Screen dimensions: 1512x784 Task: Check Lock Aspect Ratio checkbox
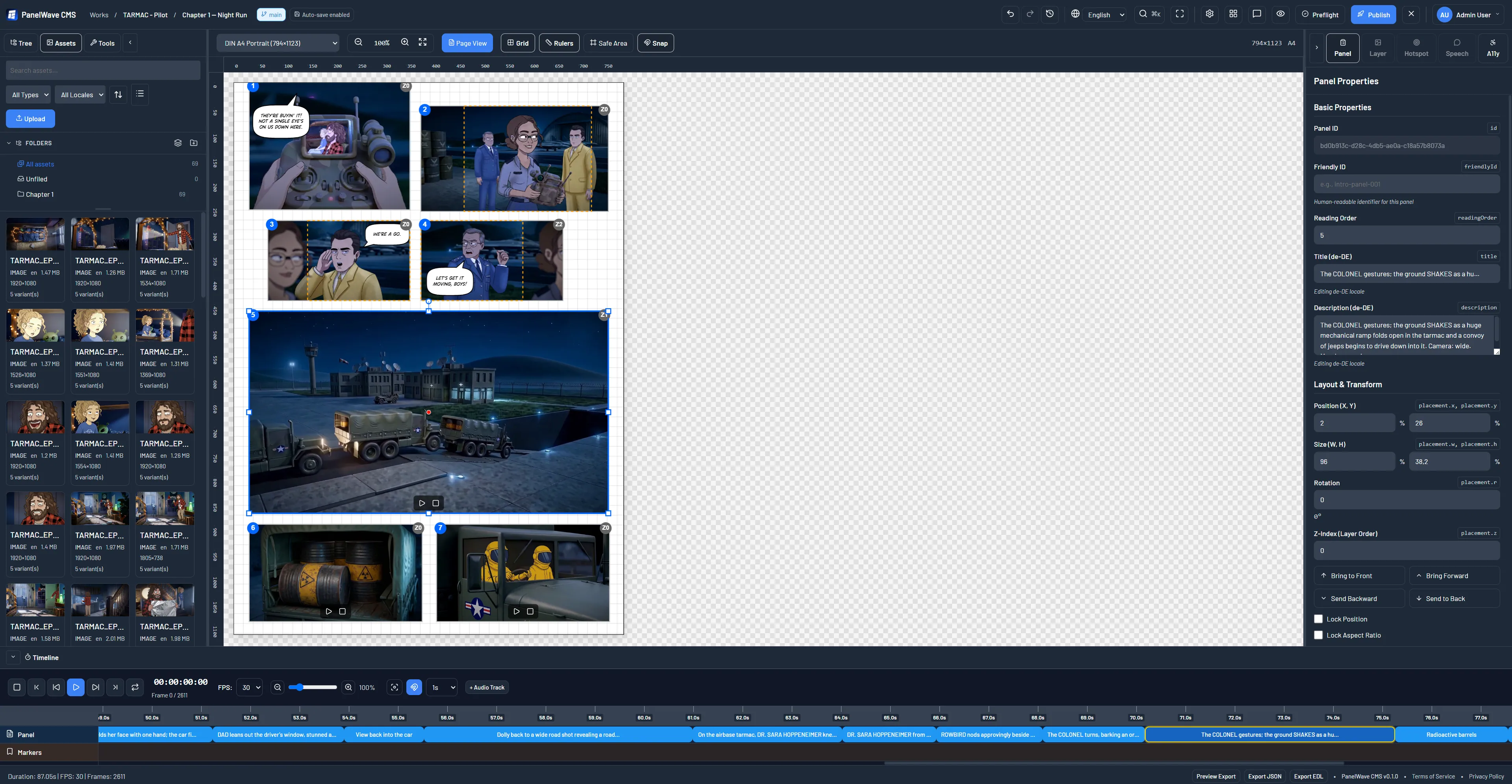click(x=1318, y=635)
